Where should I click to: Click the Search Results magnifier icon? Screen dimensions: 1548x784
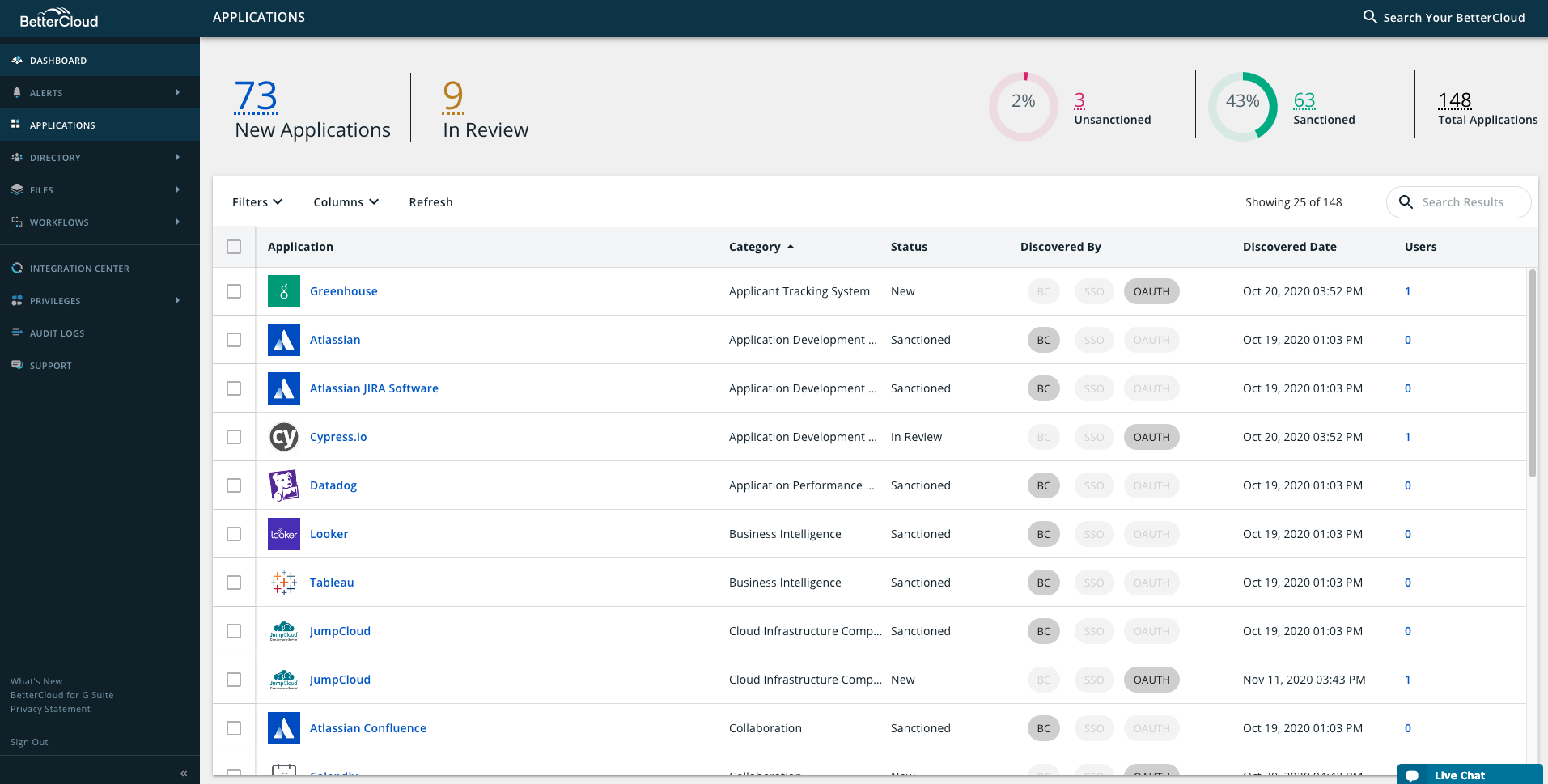point(1406,202)
